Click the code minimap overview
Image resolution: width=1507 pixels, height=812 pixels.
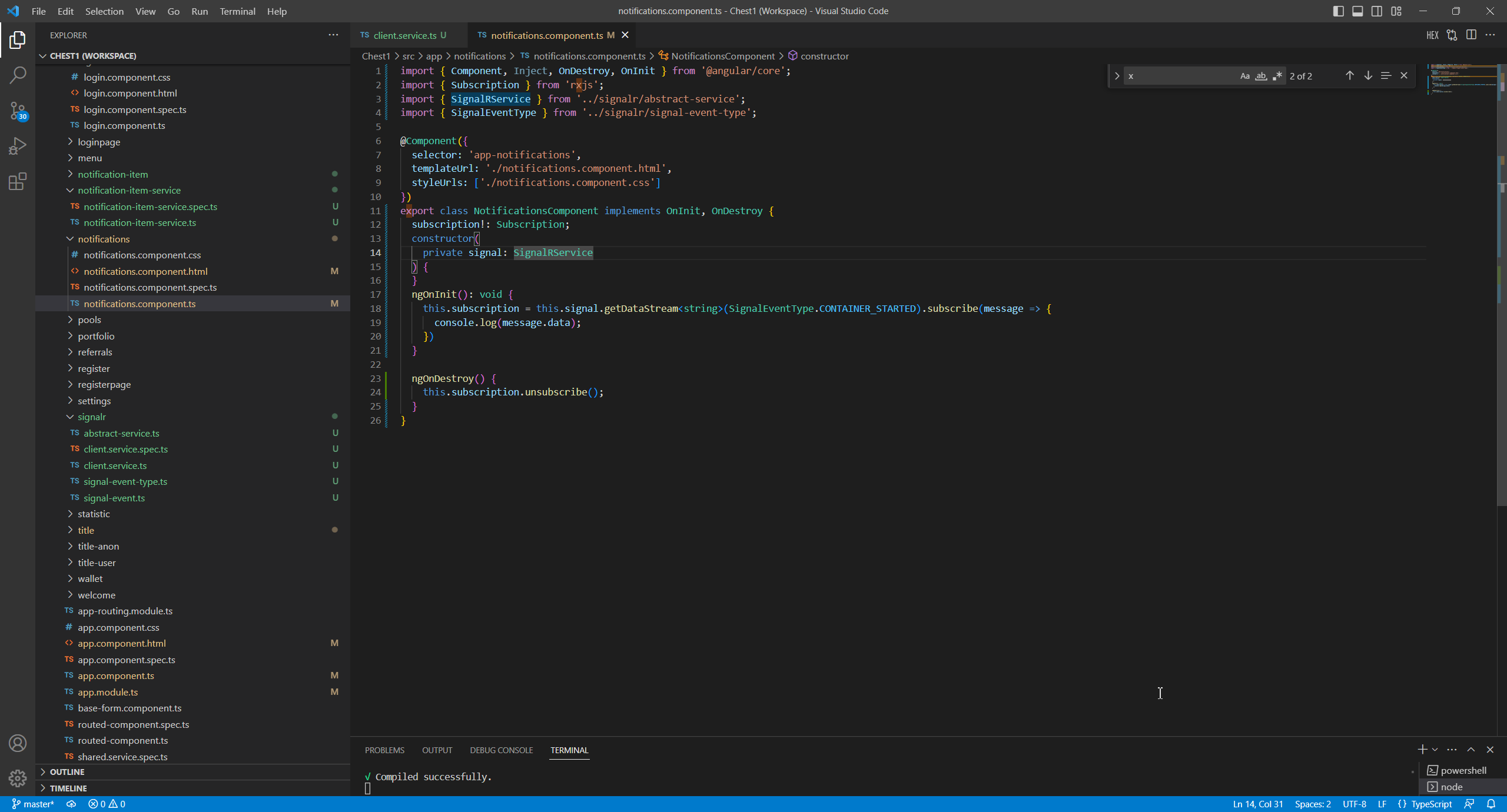pyautogui.click(x=1461, y=79)
